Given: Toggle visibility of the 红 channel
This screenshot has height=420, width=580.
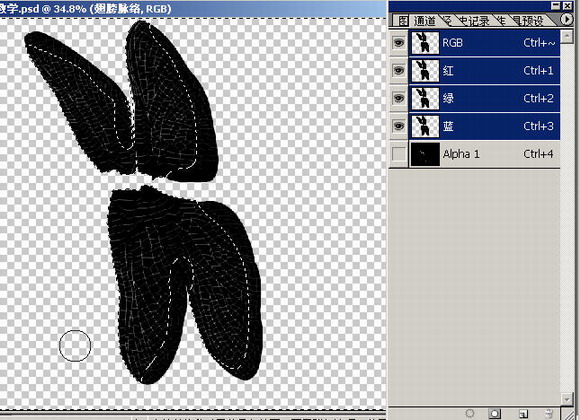Looking at the screenshot, I should [x=398, y=70].
